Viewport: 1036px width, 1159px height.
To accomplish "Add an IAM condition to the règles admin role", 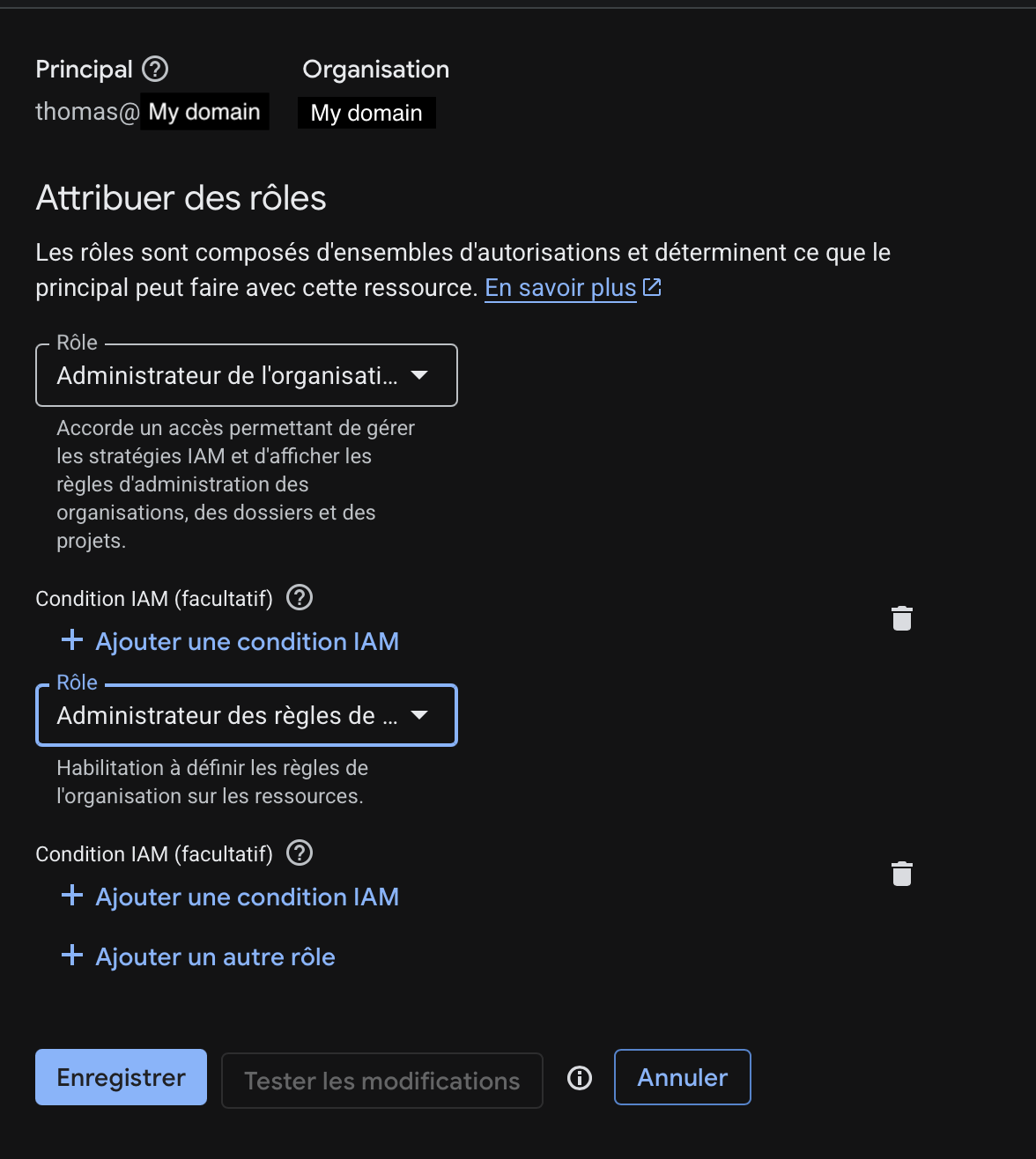I will [x=231, y=897].
